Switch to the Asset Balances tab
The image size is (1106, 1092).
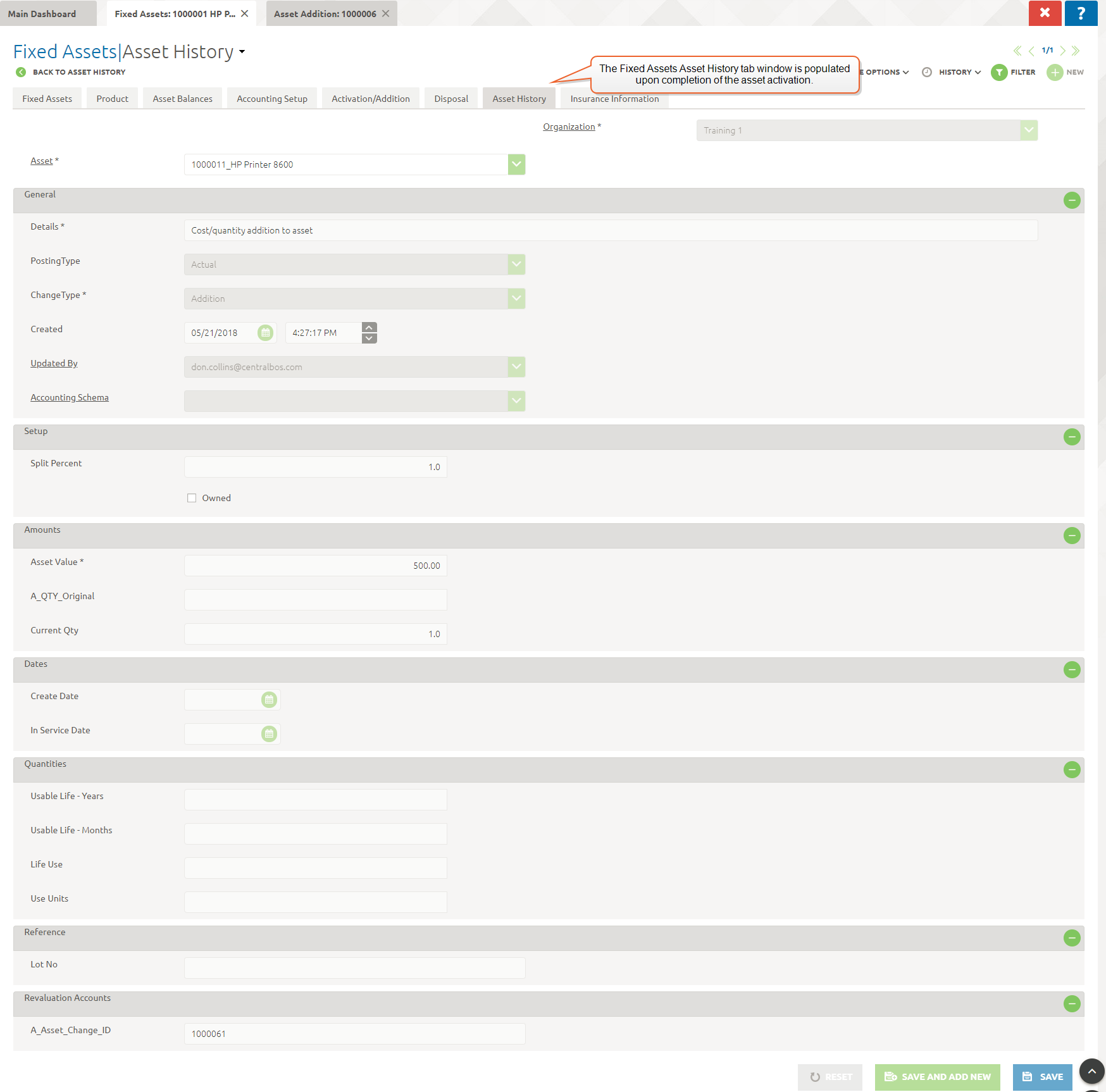pyautogui.click(x=182, y=99)
